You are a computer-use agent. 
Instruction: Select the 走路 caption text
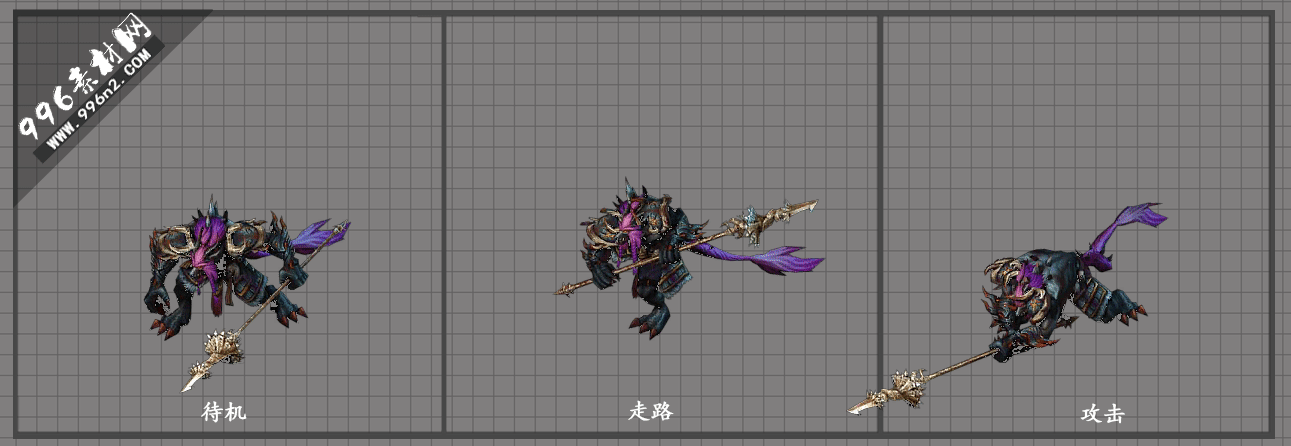click(x=650, y=411)
